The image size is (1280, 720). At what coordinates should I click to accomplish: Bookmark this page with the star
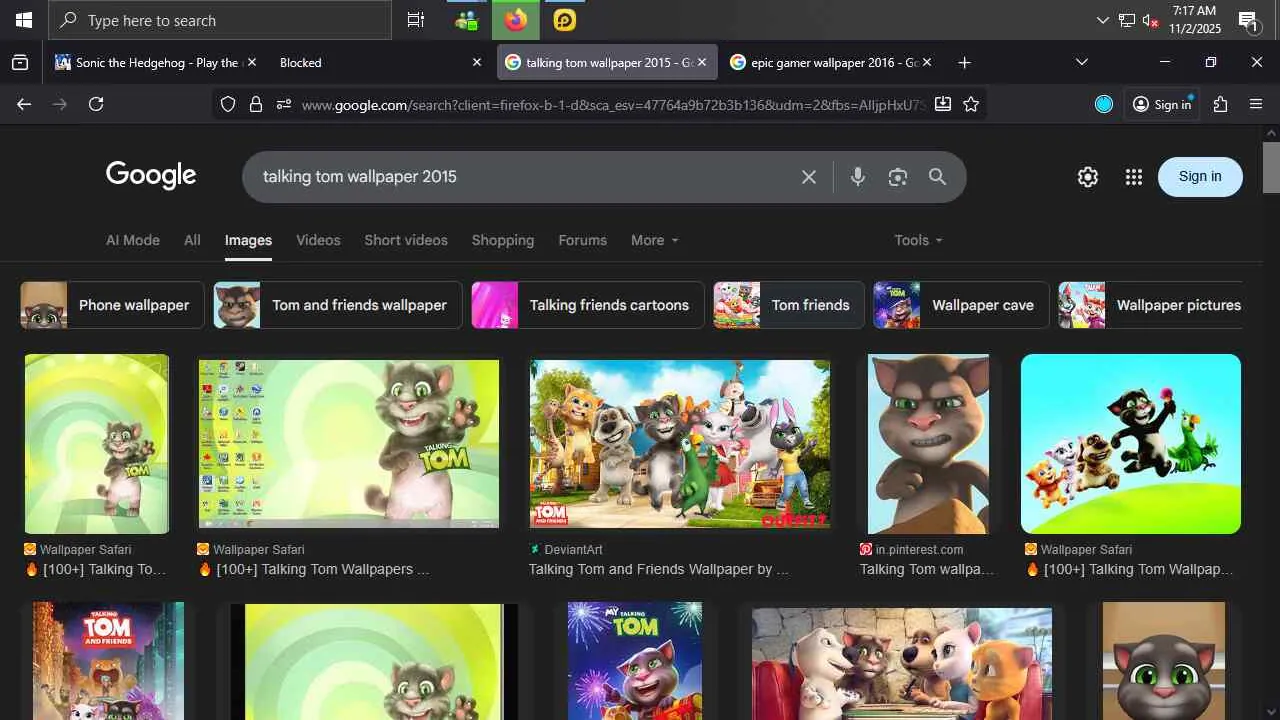point(971,104)
